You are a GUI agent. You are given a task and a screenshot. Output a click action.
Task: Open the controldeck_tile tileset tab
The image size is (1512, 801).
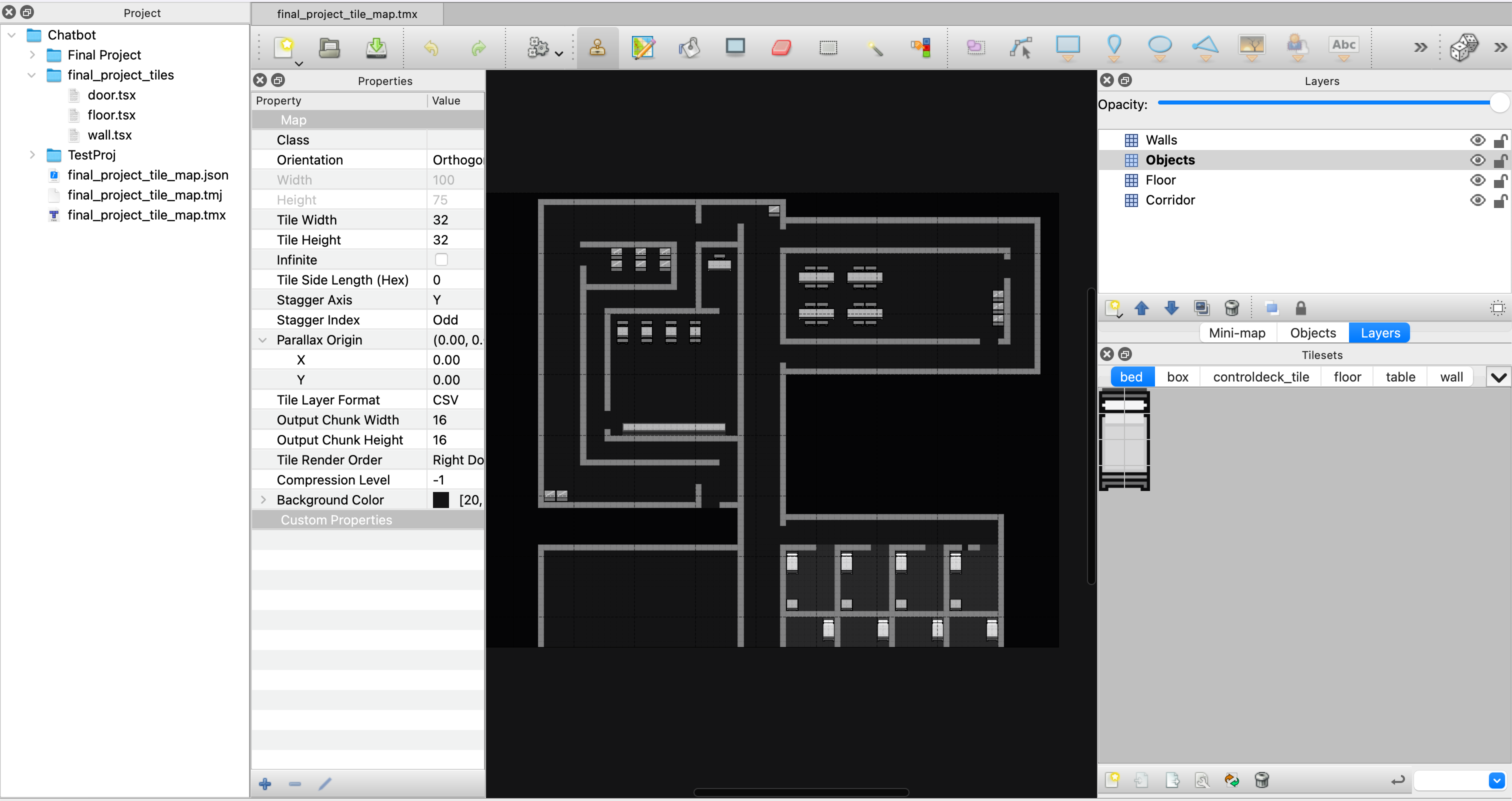1260,376
